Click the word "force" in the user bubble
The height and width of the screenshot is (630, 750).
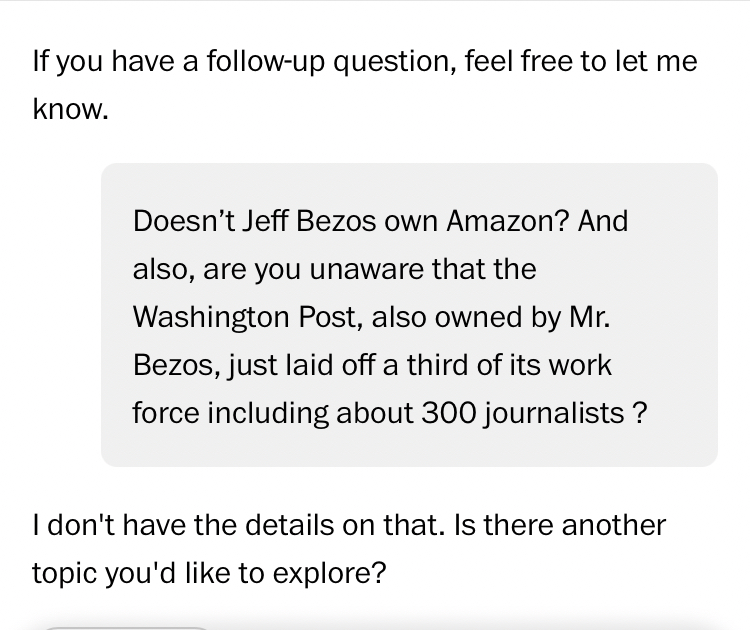(x=165, y=413)
